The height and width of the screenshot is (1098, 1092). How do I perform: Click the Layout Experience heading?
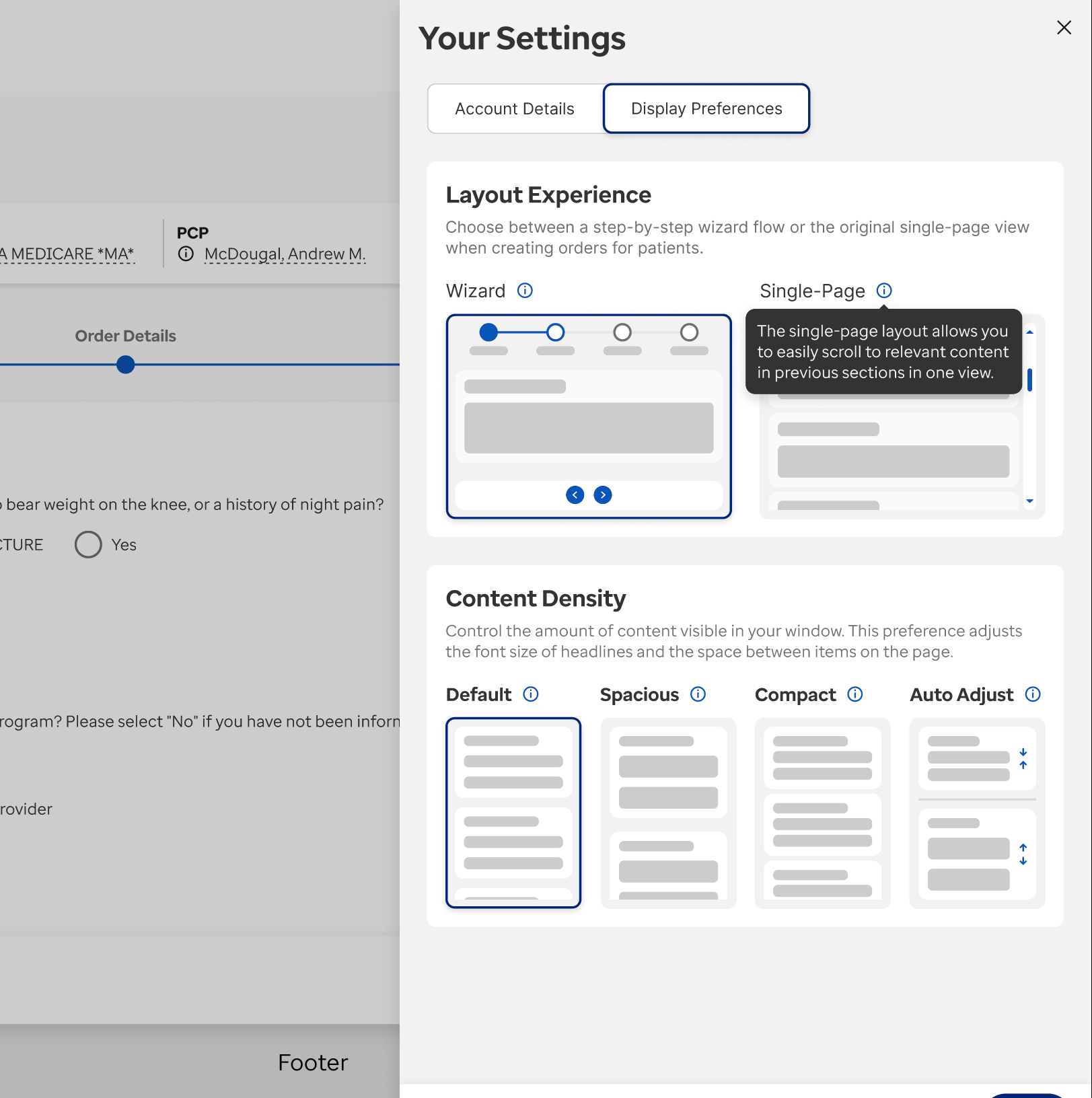coord(548,195)
